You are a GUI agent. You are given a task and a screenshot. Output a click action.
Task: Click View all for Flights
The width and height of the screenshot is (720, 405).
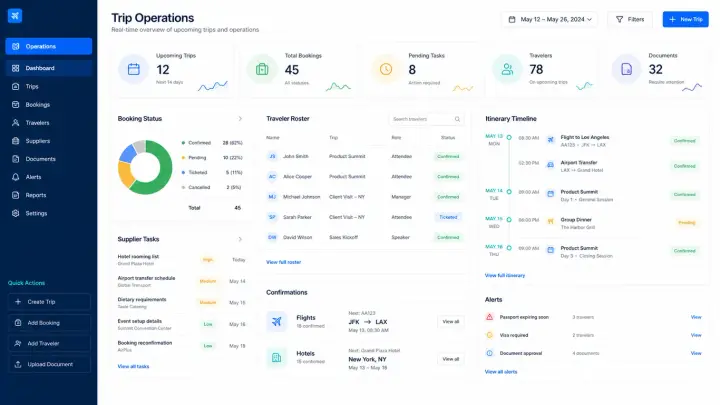450,321
